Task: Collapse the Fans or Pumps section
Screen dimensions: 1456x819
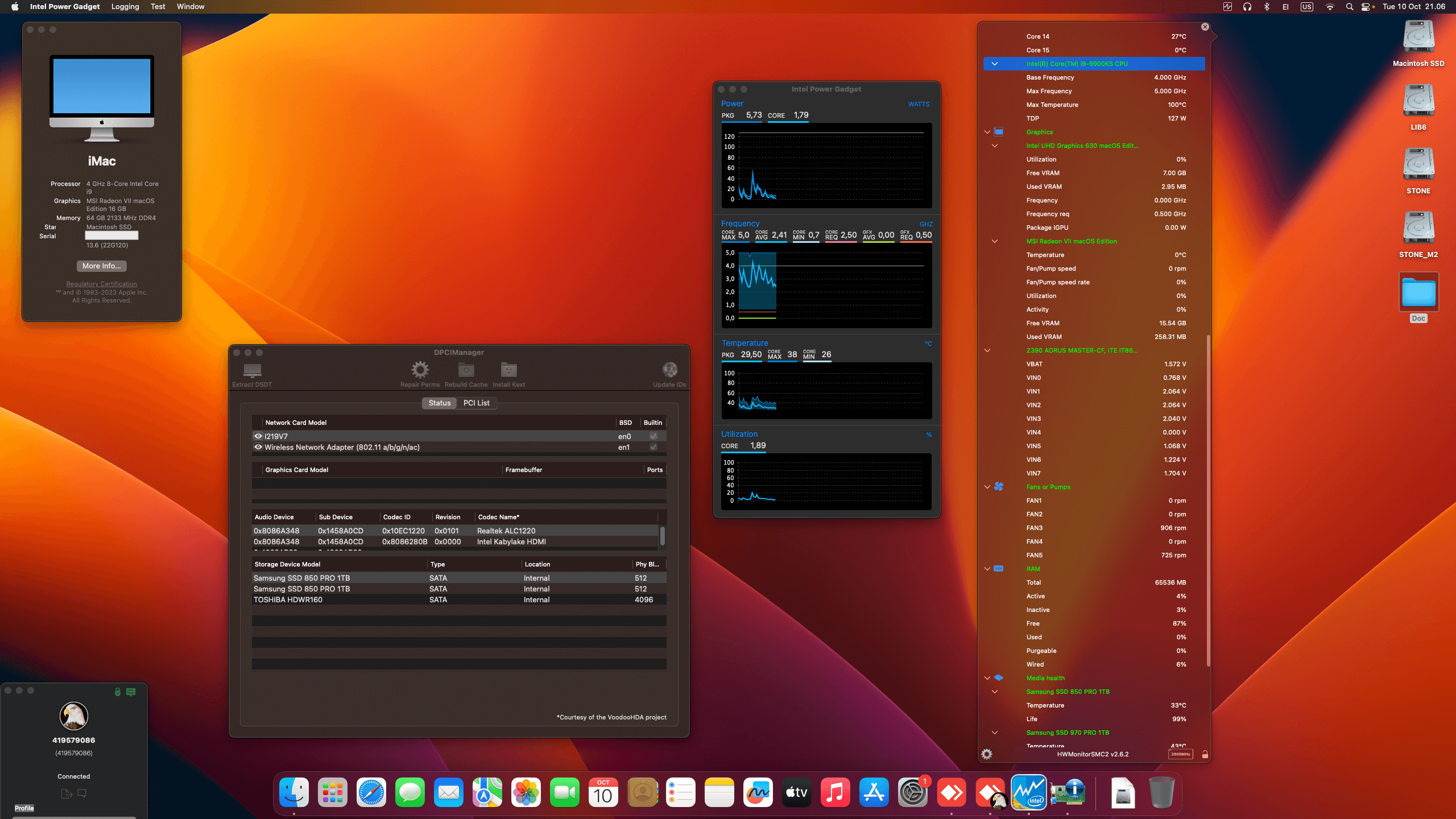Action: [987, 487]
